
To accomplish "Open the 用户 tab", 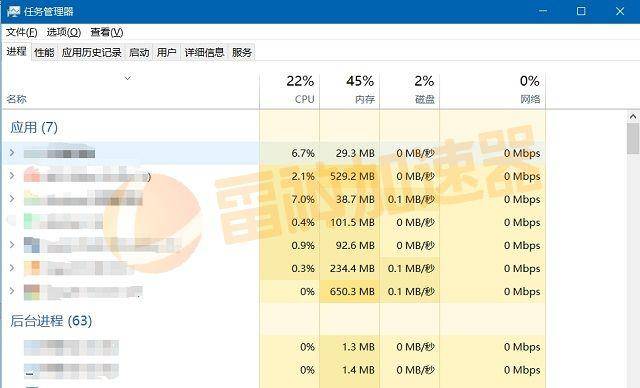I will pyautogui.click(x=167, y=52).
